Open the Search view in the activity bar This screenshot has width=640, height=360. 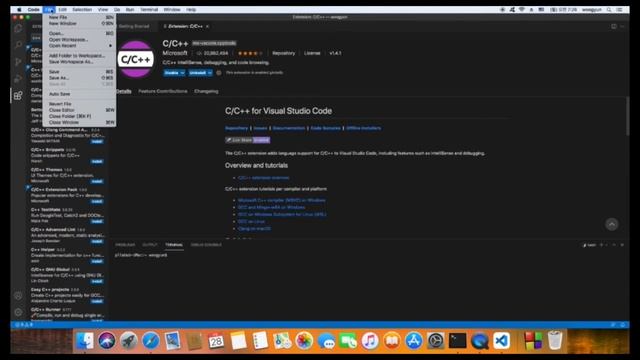[x=18, y=45]
